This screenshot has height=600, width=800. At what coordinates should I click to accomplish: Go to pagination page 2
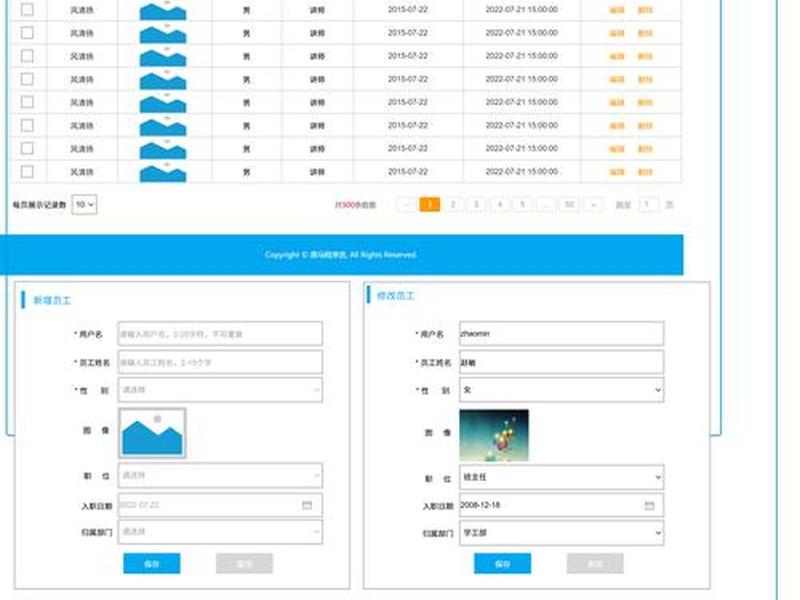coord(453,205)
